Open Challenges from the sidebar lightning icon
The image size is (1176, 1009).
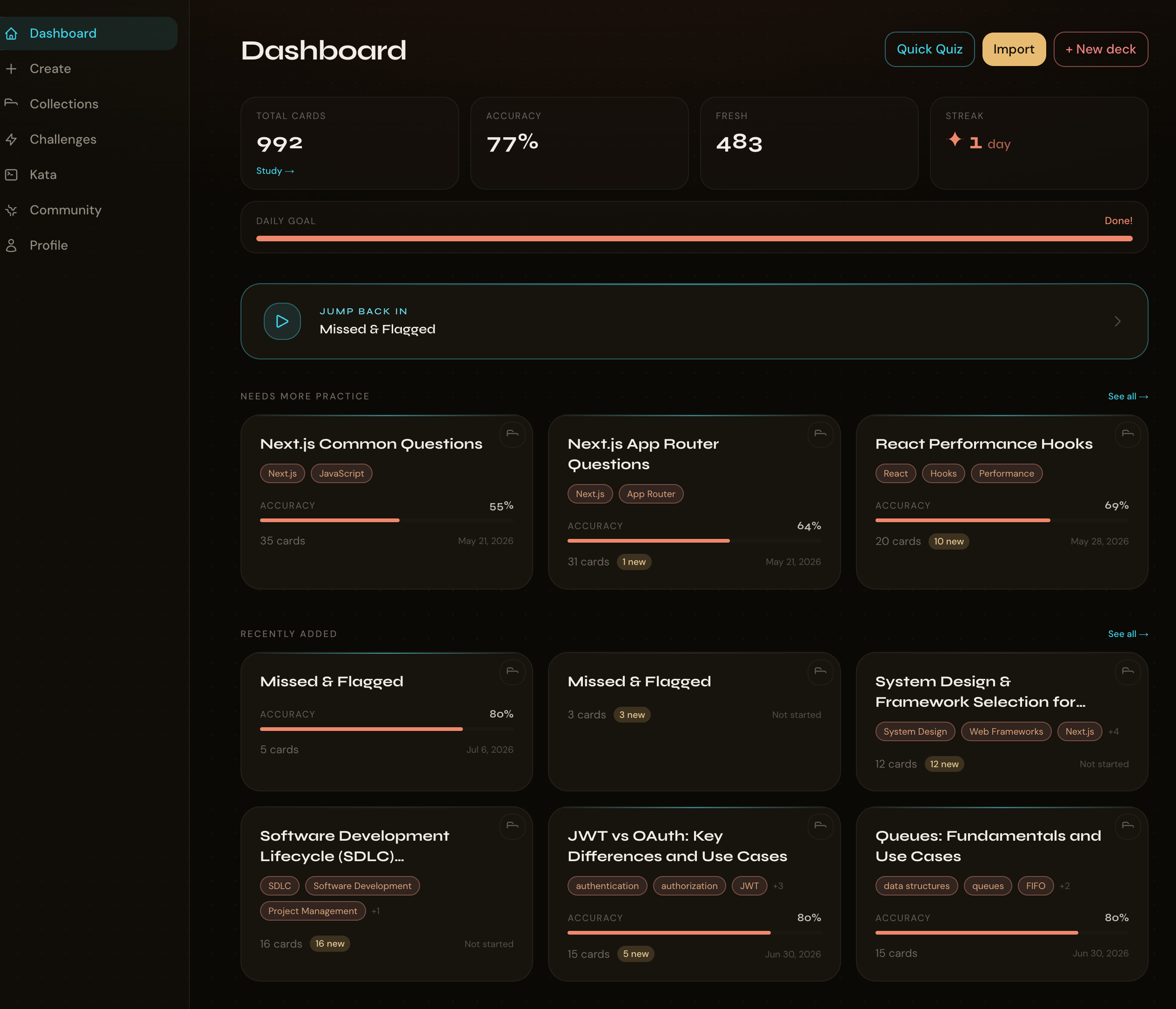tap(11, 139)
